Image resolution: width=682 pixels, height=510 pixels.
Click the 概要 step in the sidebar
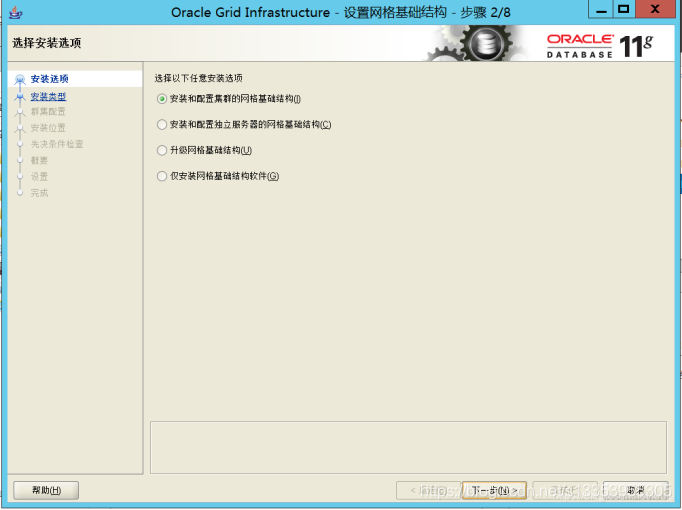[39, 160]
